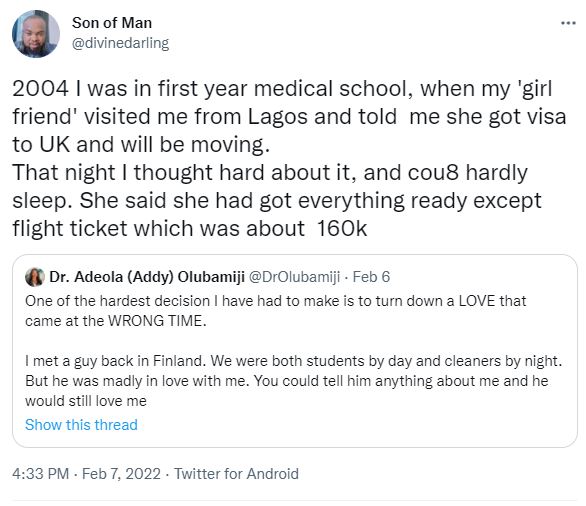The width and height of the screenshot is (586, 506).
Task: Click tweet line '2004 I was in first year'
Action: click(x=282, y=89)
